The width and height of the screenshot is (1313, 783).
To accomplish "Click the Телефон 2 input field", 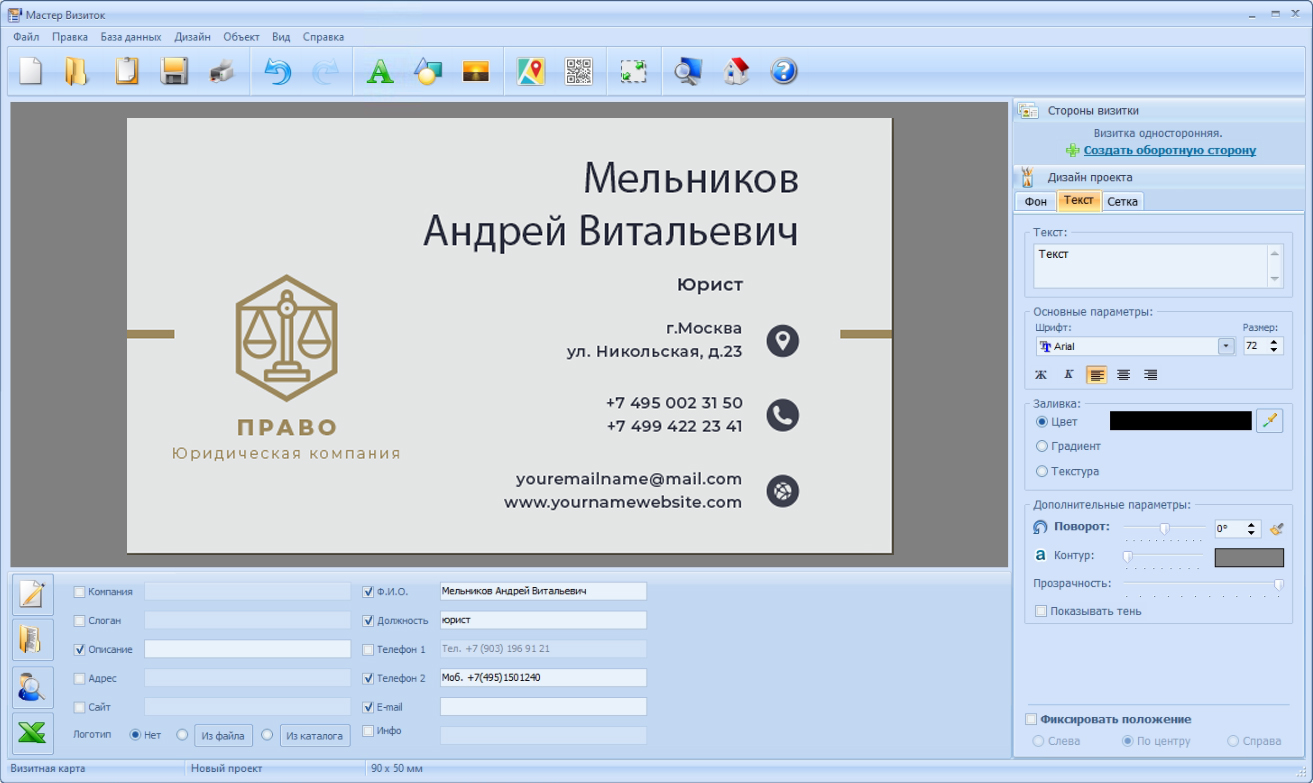I will pyautogui.click(x=543, y=678).
